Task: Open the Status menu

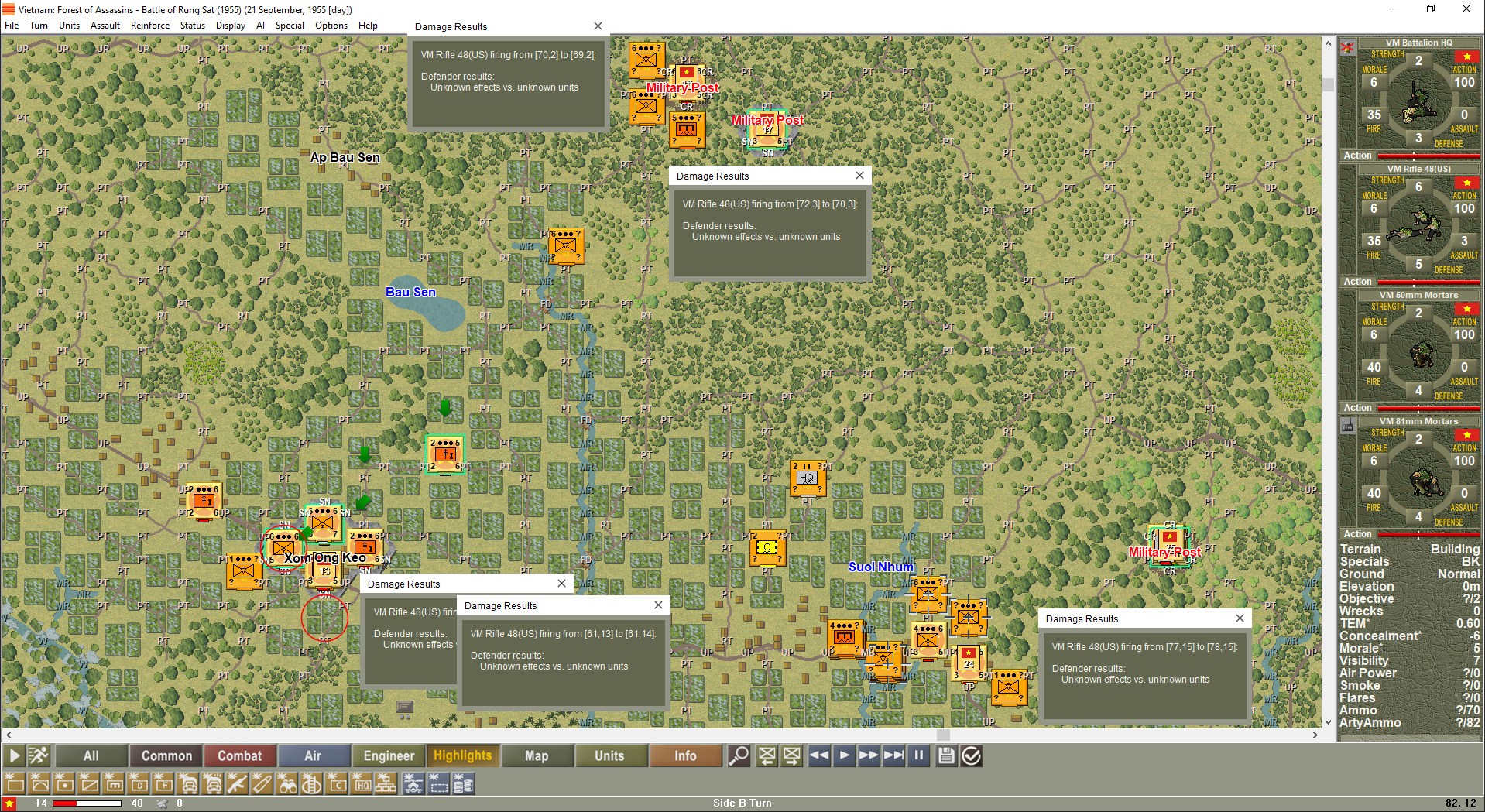Action: click(193, 26)
